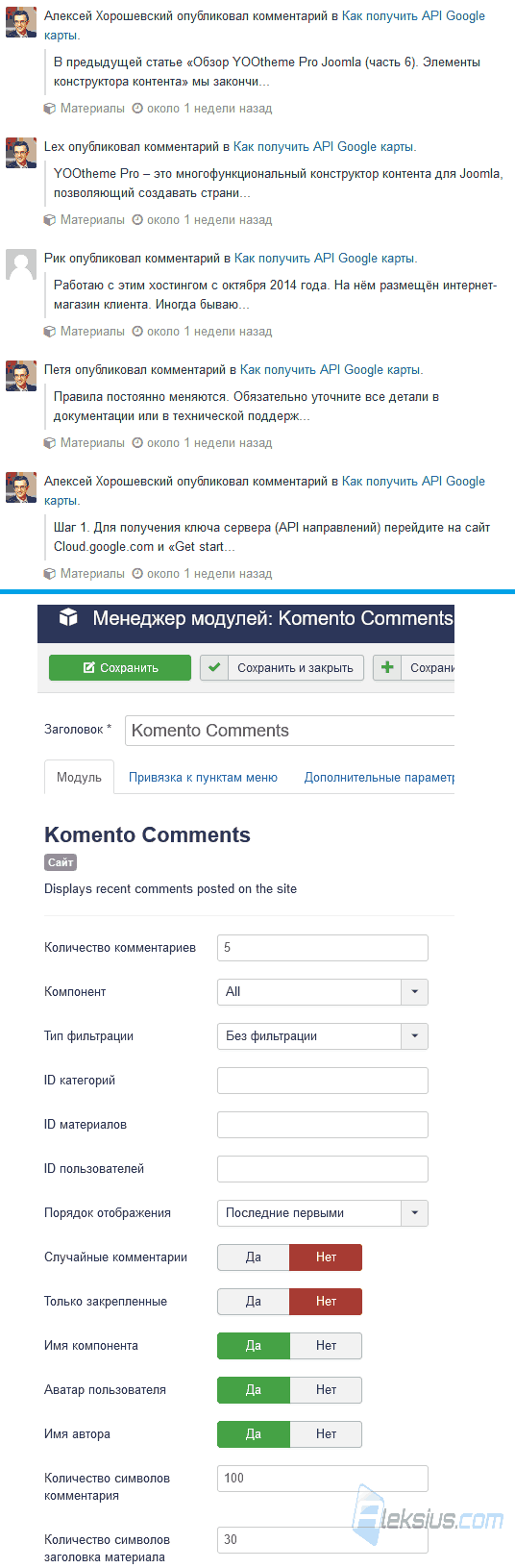
Task: Click ID пользователей input field
Action: pyautogui.click(x=323, y=1169)
